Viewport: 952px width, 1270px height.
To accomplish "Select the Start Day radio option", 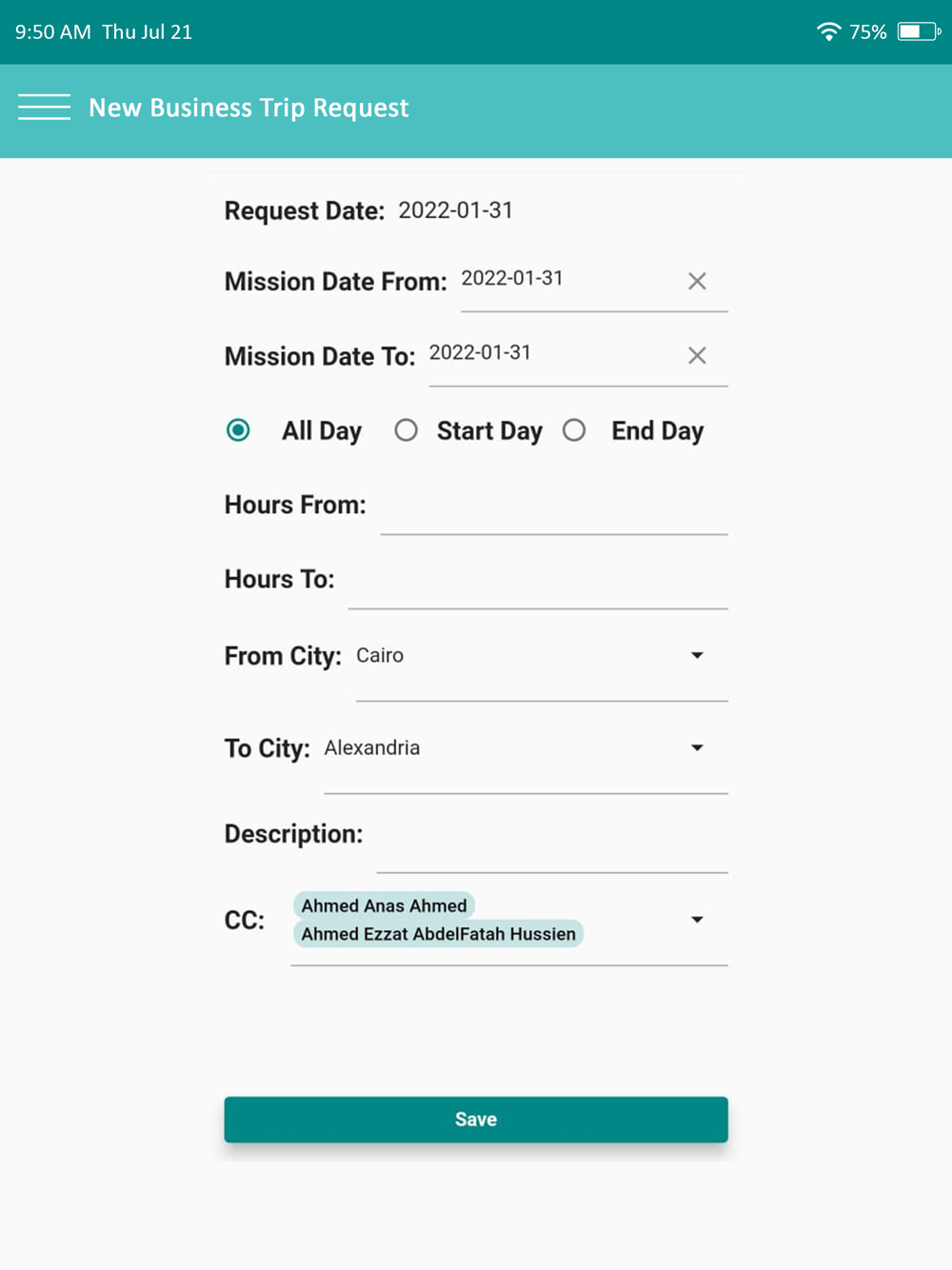I will (407, 430).
